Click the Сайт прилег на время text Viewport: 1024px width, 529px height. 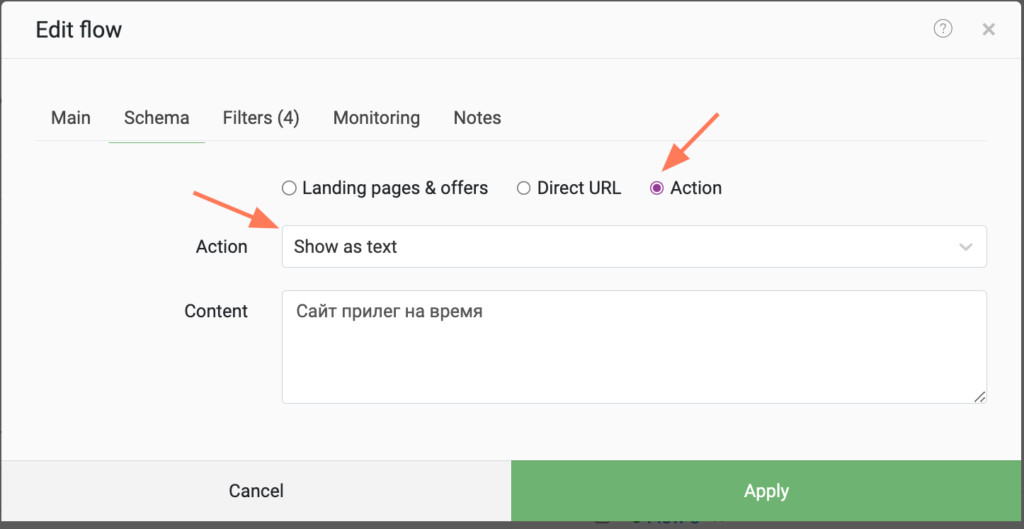coord(389,312)
